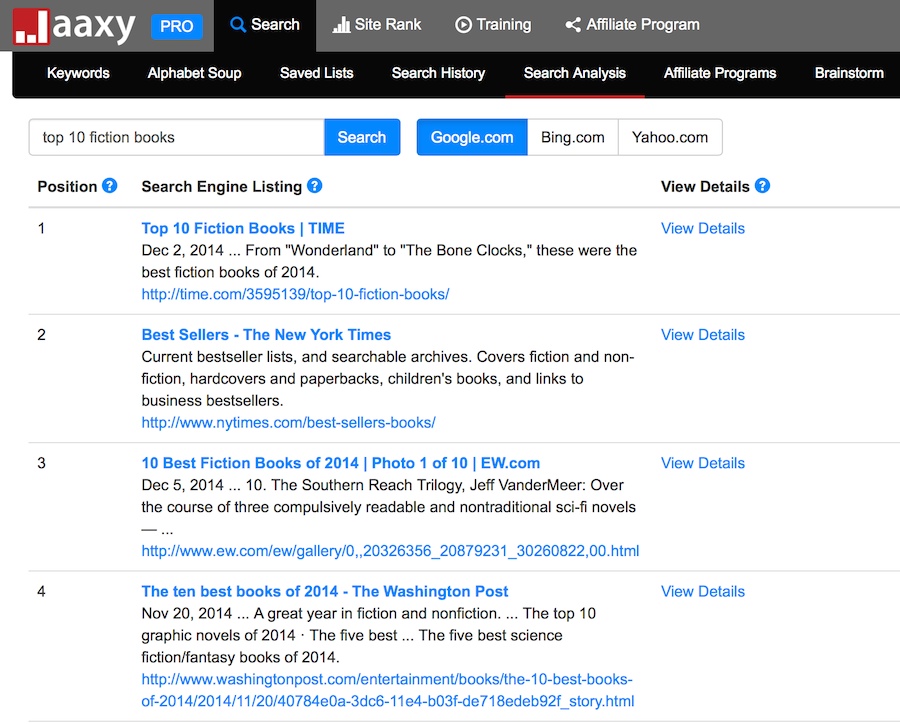Click the keyword search input field
The image size is (900, 724).
177,137
